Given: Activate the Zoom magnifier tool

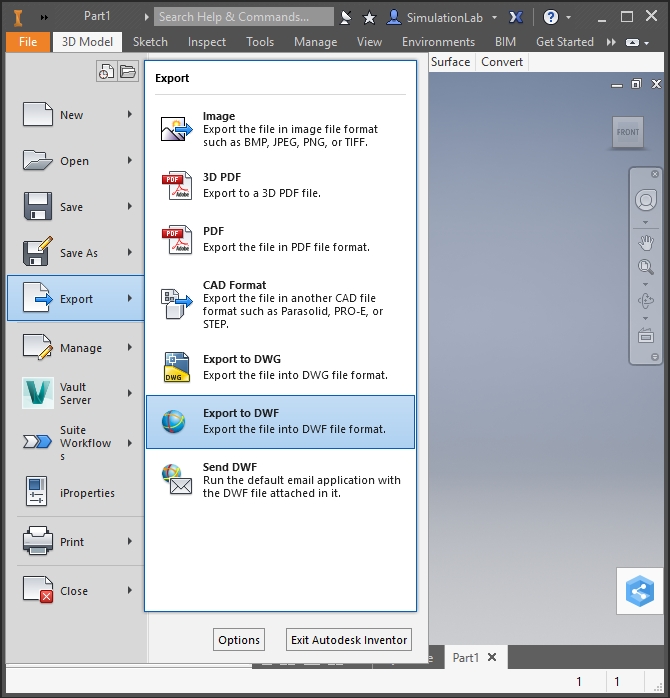Looking at the screenshot, I should click(x=646, y=266).
